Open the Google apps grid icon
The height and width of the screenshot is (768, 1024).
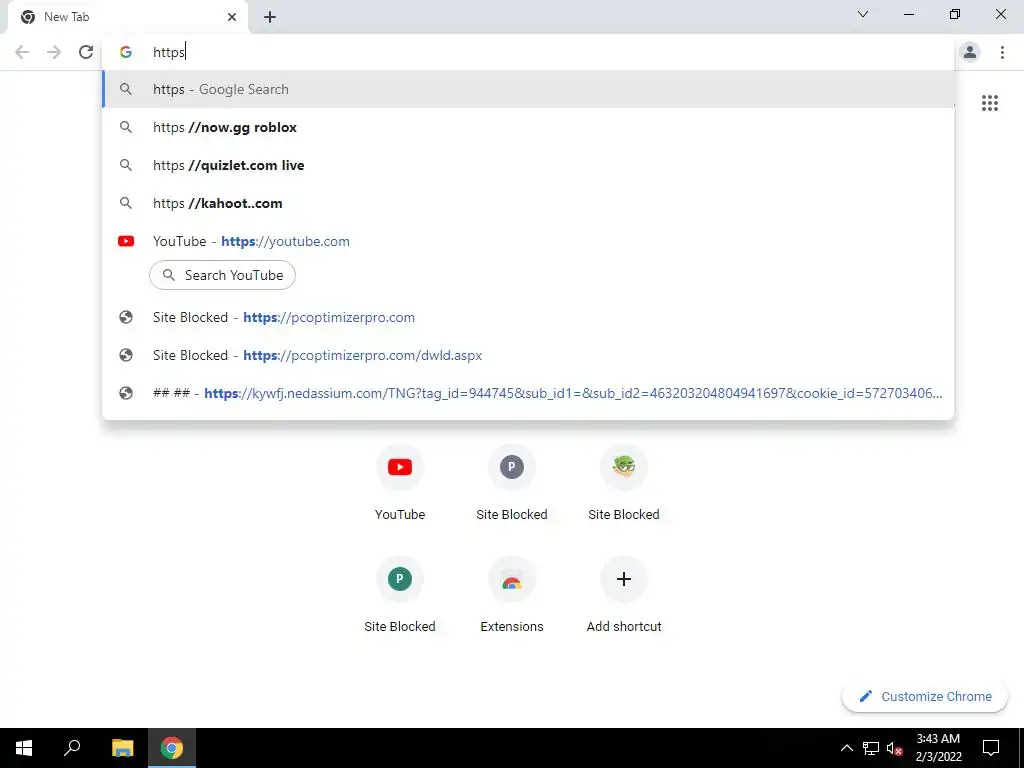click(989, 103)
